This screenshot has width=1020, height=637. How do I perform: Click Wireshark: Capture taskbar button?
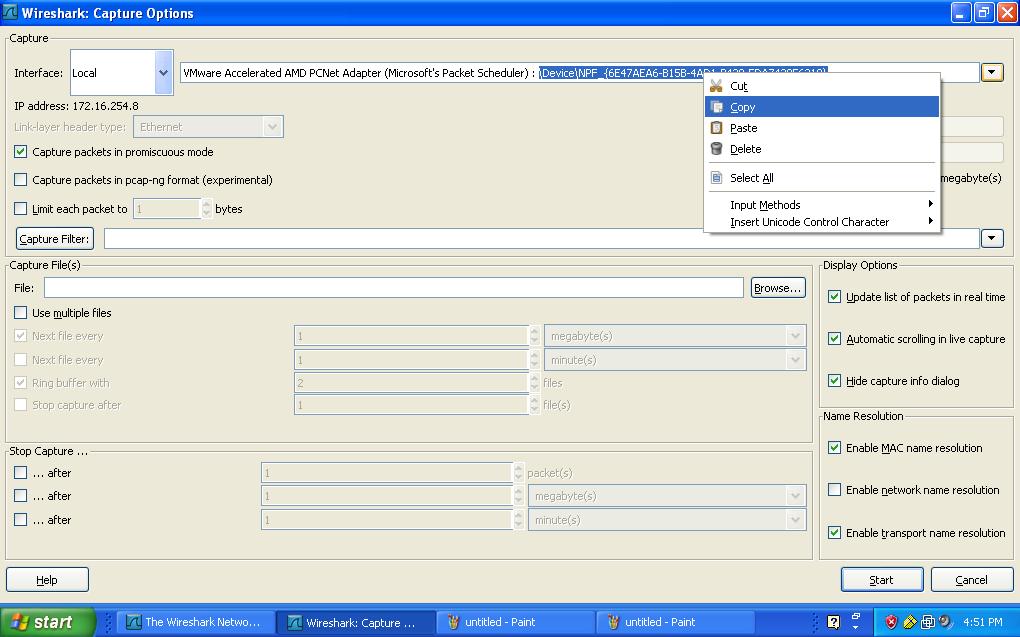point(356,622)
